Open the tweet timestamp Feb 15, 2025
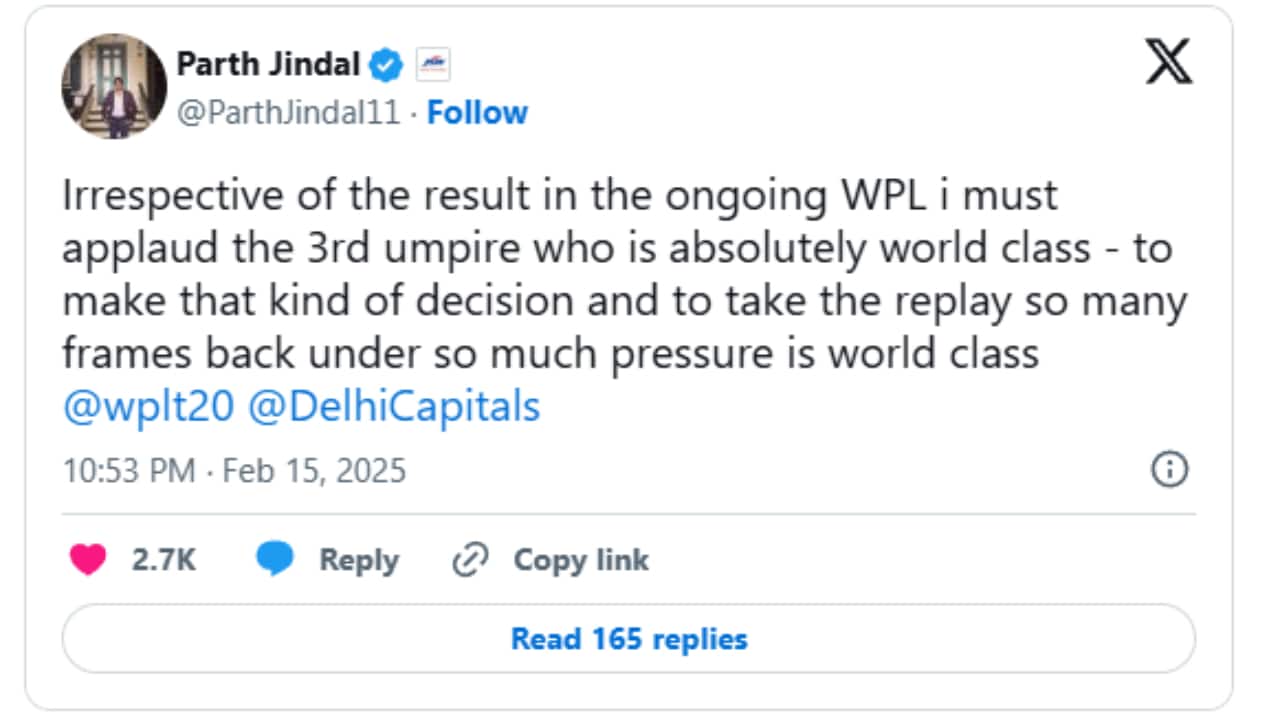The height and width of the screenshot is (720, 1280). pos(235,468)
